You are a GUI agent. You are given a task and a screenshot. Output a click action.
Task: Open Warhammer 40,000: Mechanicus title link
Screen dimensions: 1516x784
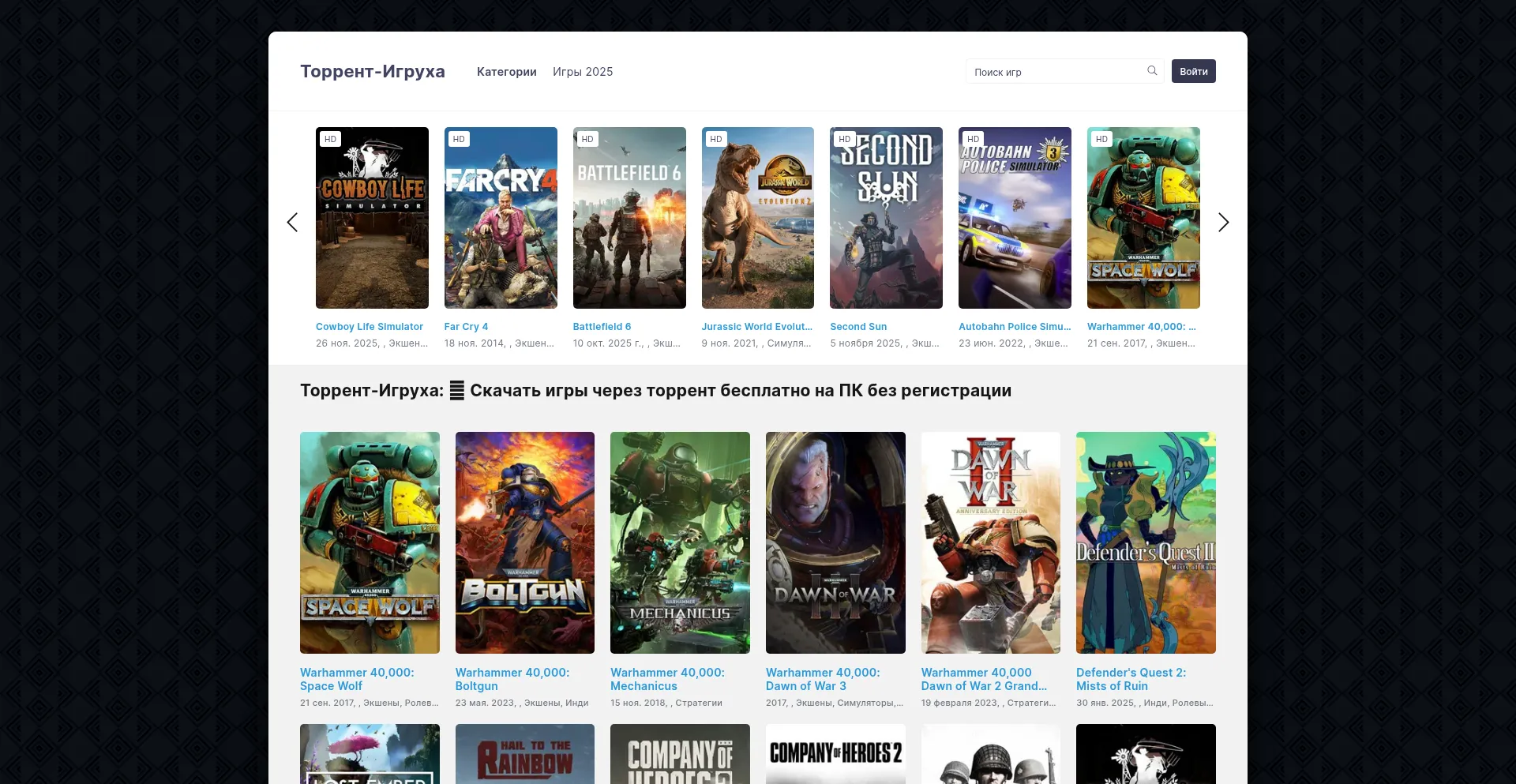tap(667, 679)
